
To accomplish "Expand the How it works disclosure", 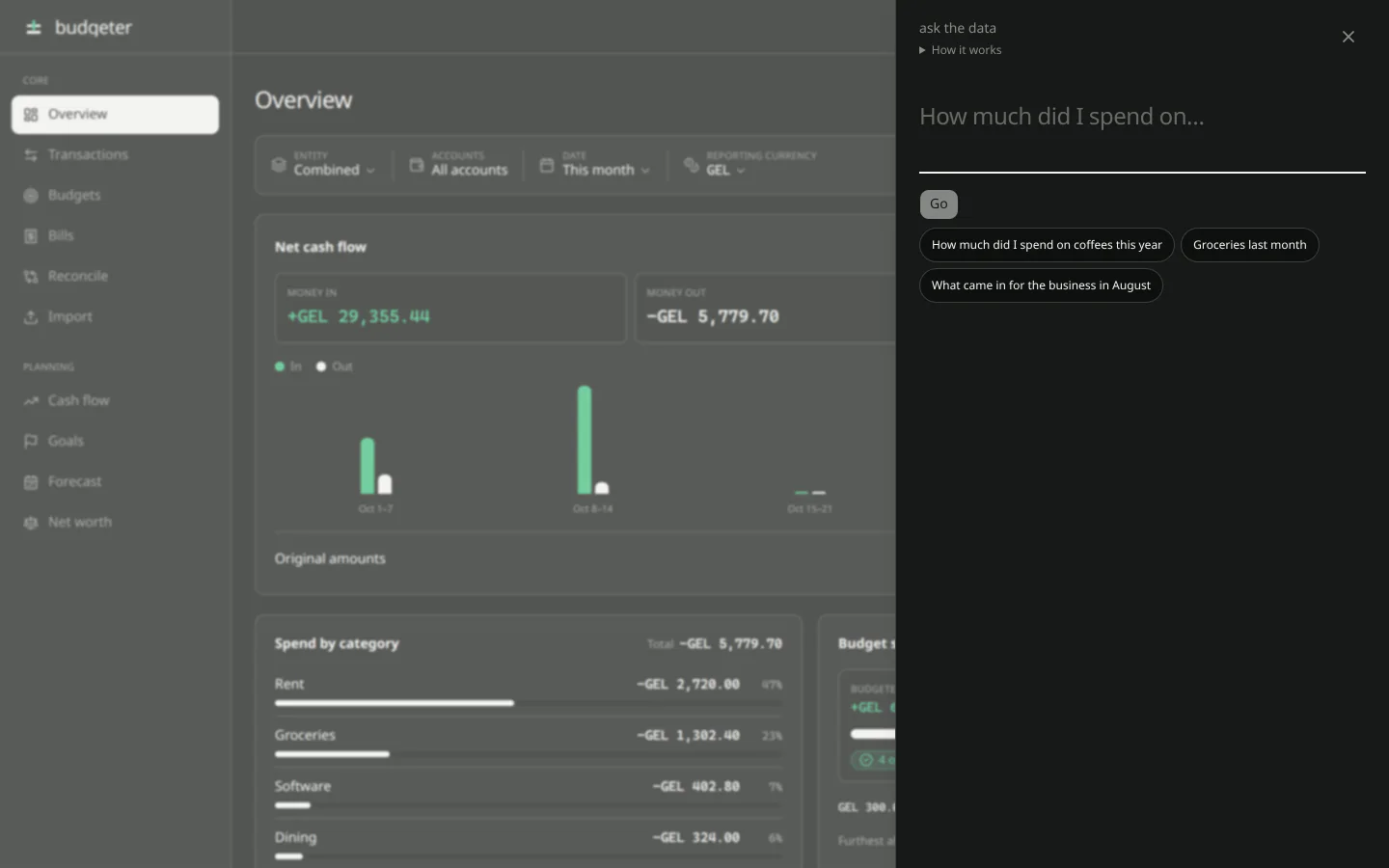I will (961, 50).
